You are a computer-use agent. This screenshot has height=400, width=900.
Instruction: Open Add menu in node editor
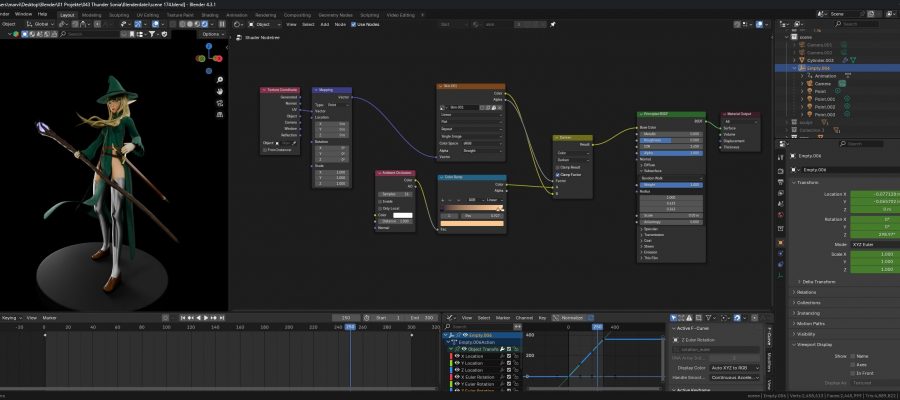[324, 25]
